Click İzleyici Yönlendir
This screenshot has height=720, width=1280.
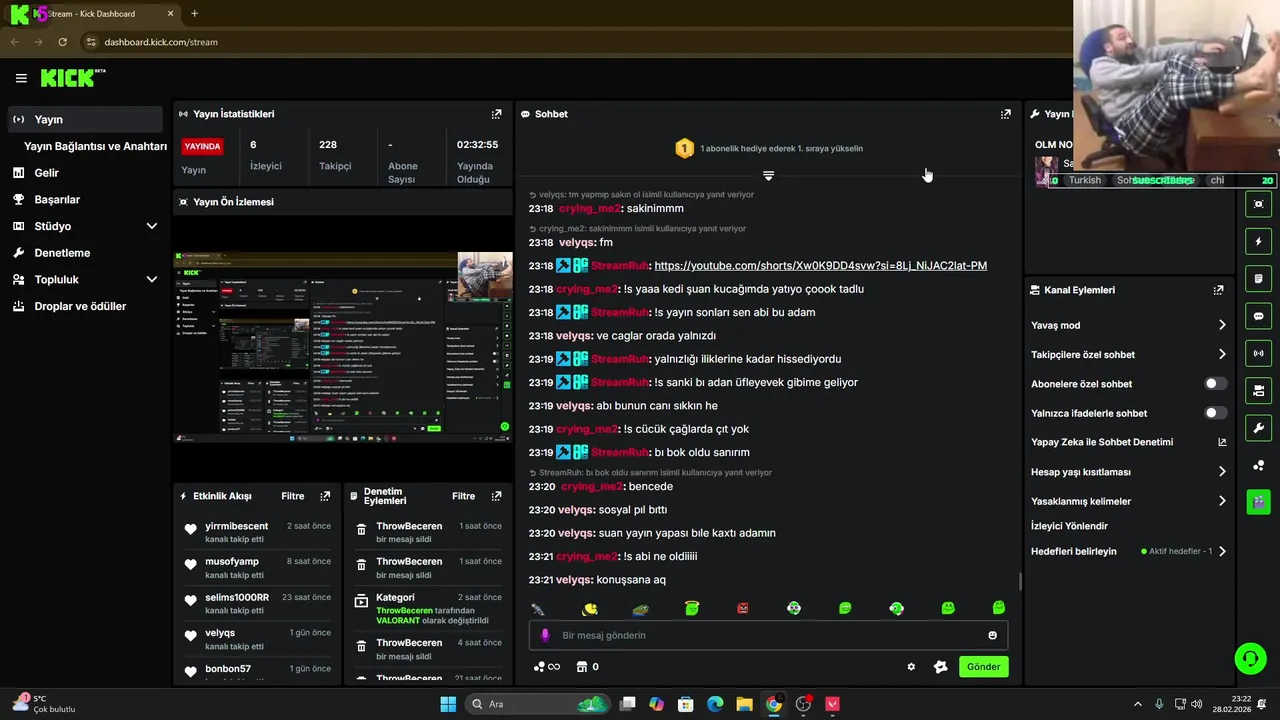pyautogui.click(x=1069, y=526)
